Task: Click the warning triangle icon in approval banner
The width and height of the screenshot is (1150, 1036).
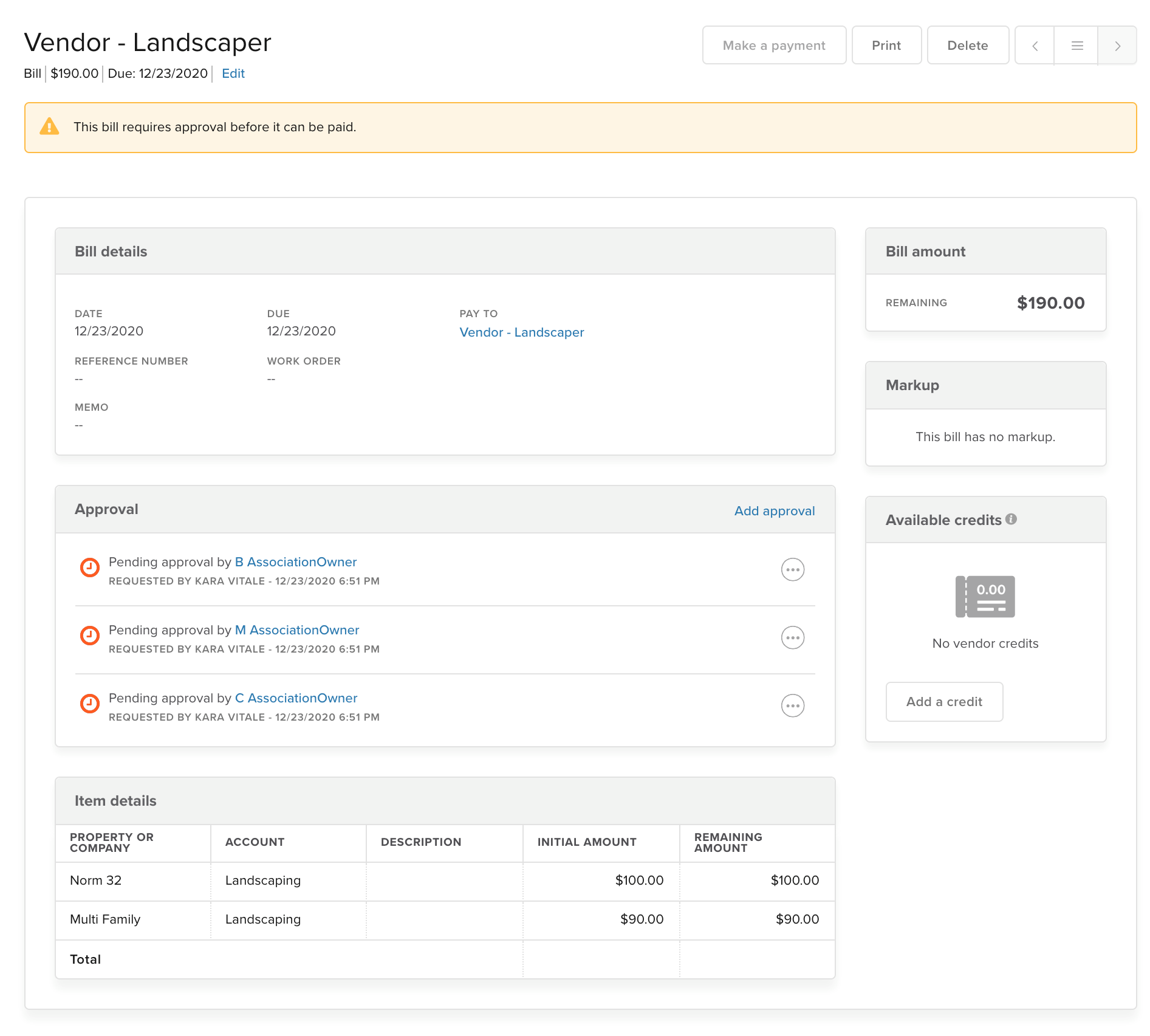Action: tap(49, 126)
